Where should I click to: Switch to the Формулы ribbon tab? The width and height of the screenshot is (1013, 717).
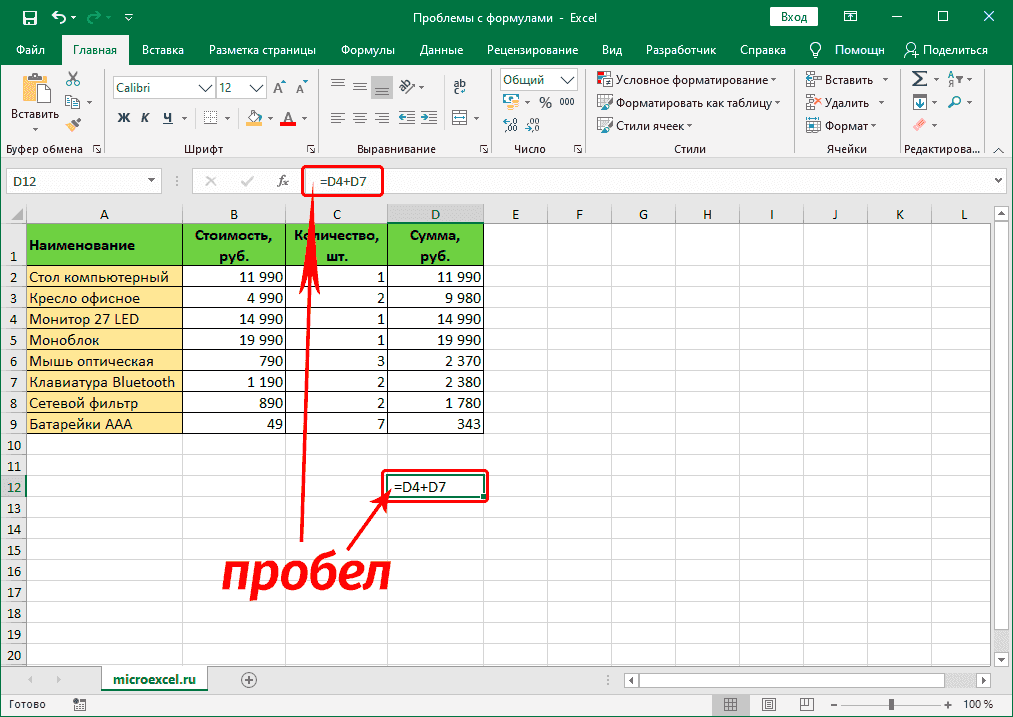click(367, 49)
